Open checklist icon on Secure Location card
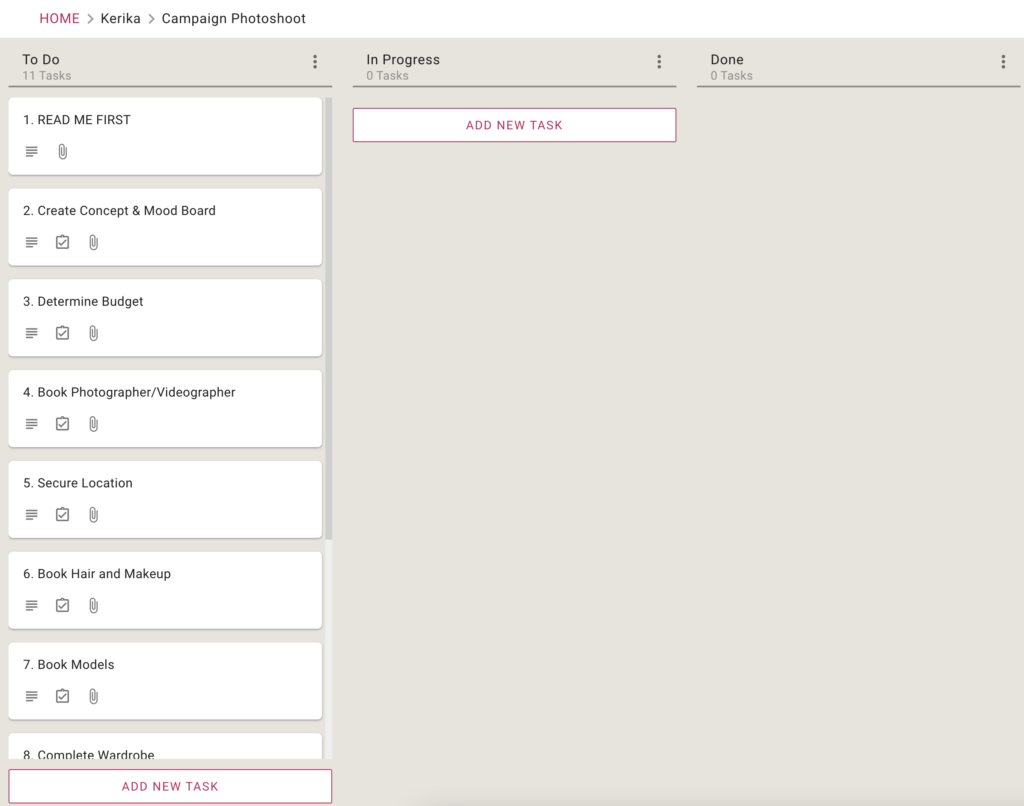This screenshot has width=1024, height=806. point(63,515)
